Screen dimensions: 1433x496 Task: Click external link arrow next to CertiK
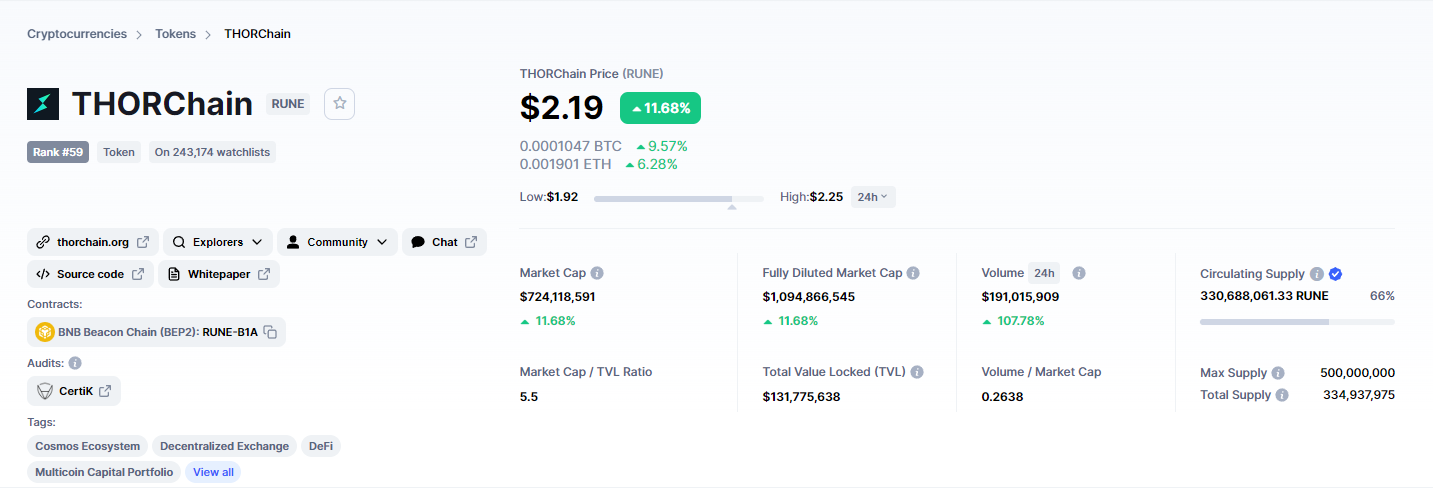coord(105,391)
